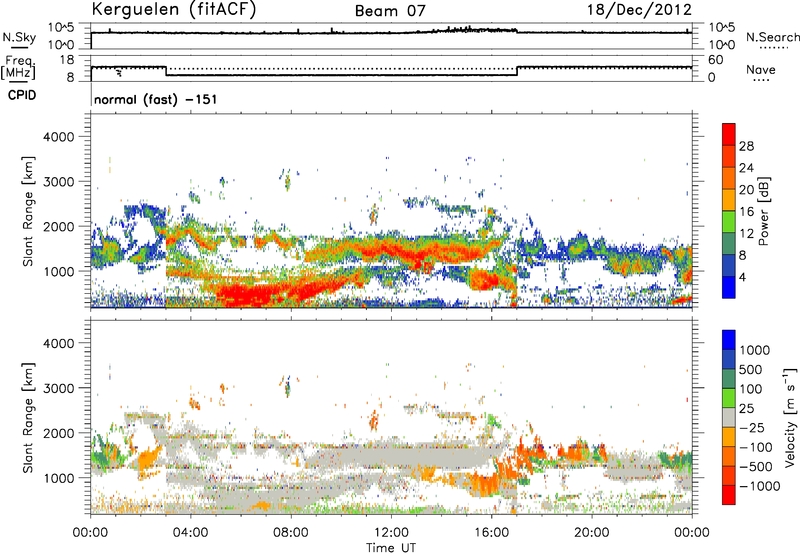
Task: Click the gray segment of velocity colorbar
Action: point(729,417)
